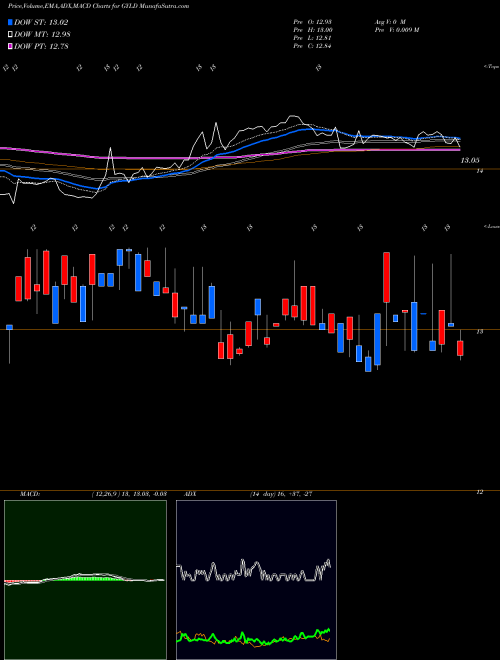Click the '<Tops' marker label

(491, 67)
